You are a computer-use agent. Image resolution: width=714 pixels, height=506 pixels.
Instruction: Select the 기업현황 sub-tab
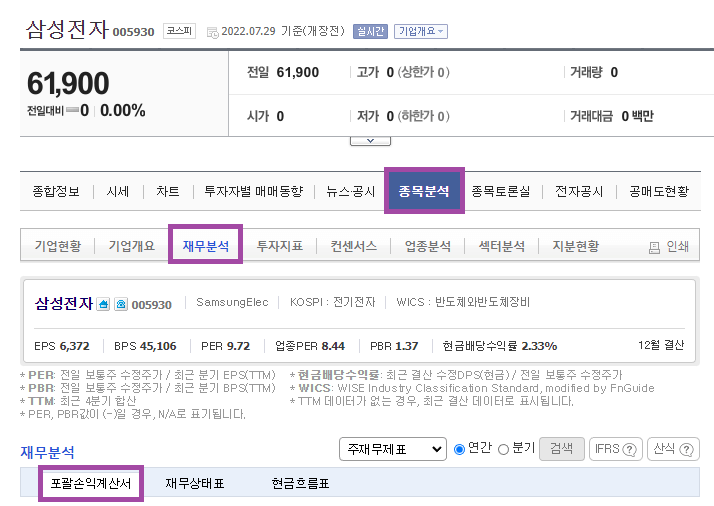click(x=58, y=246)
